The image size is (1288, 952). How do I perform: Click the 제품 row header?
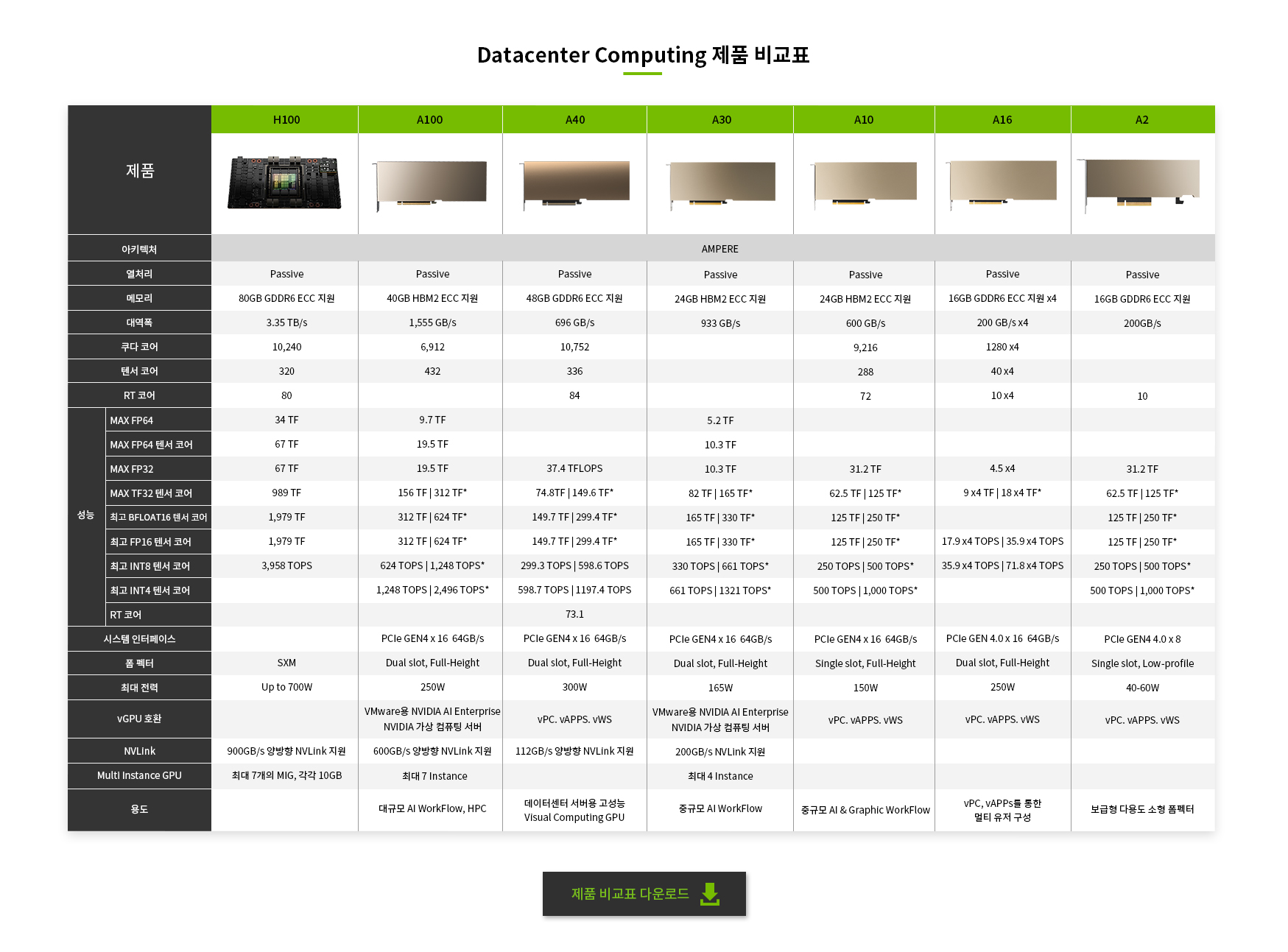point(140,170)
